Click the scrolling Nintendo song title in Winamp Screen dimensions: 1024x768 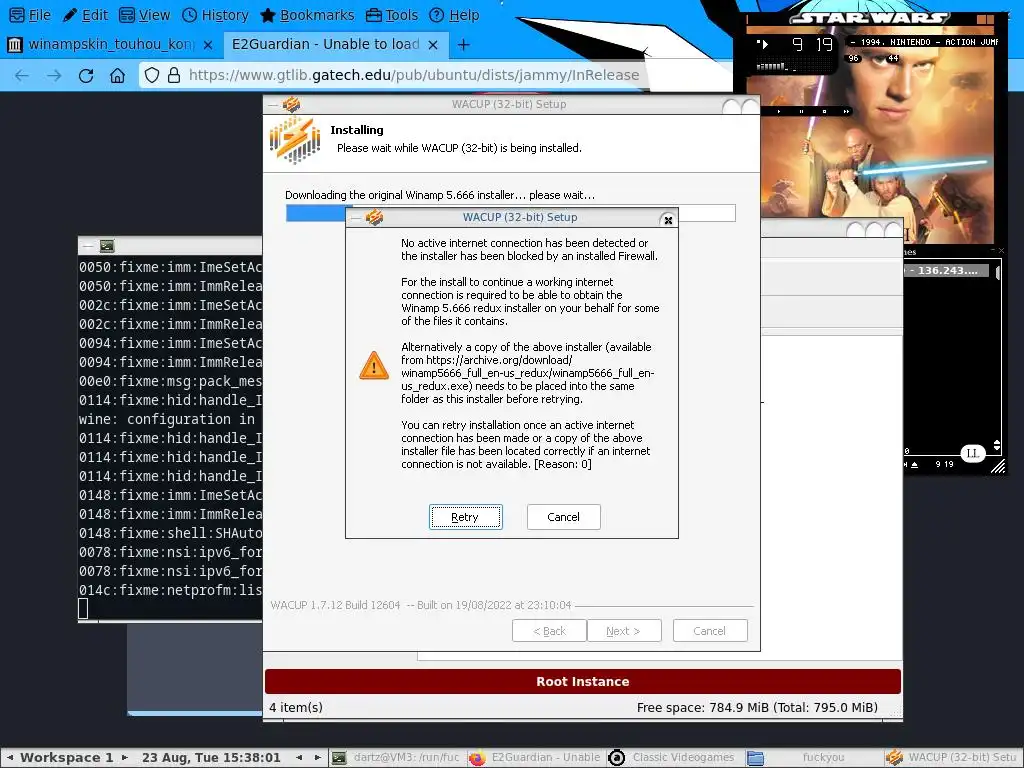click(x=923, y=42)
